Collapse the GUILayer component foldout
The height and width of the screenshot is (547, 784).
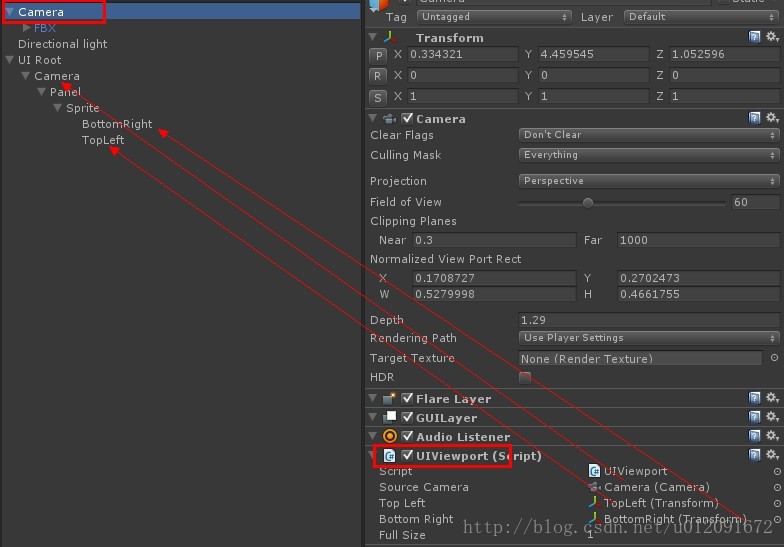click(373, 417)
